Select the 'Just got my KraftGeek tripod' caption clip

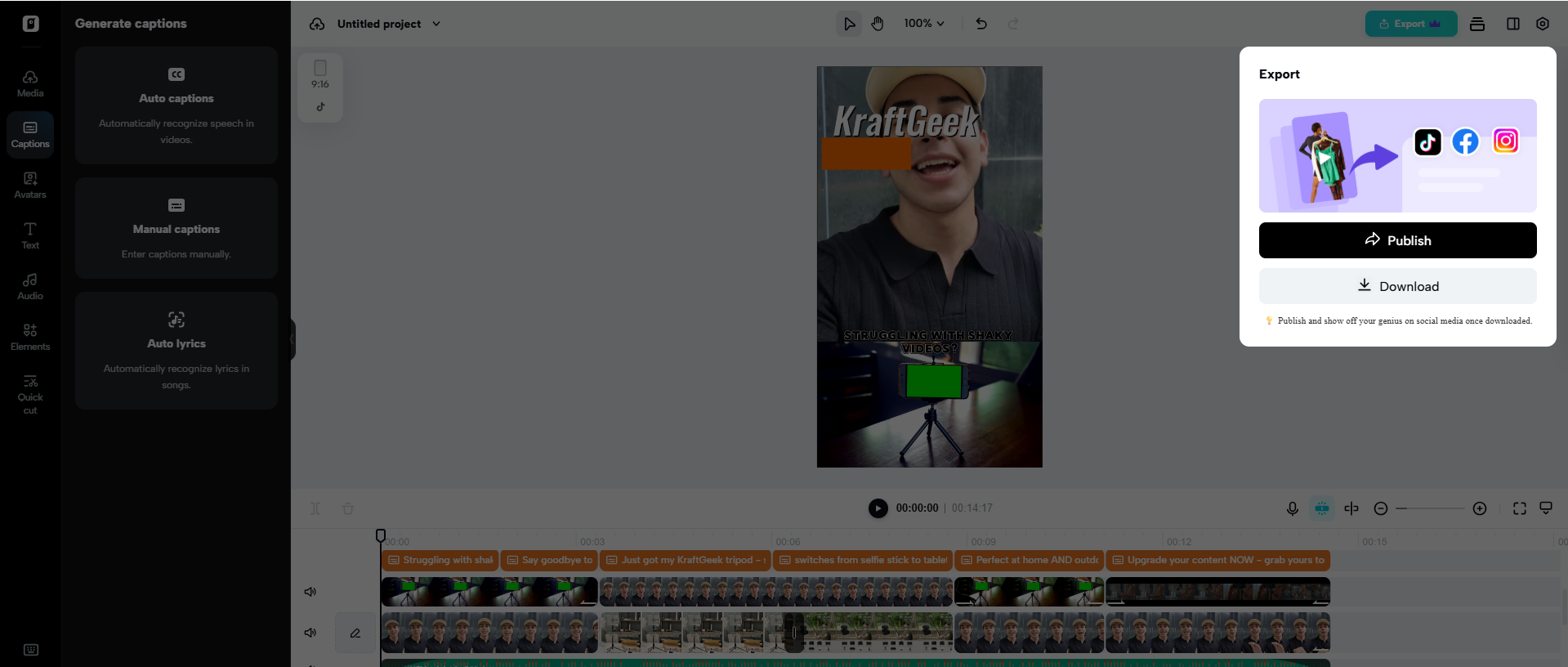[686, 560]
